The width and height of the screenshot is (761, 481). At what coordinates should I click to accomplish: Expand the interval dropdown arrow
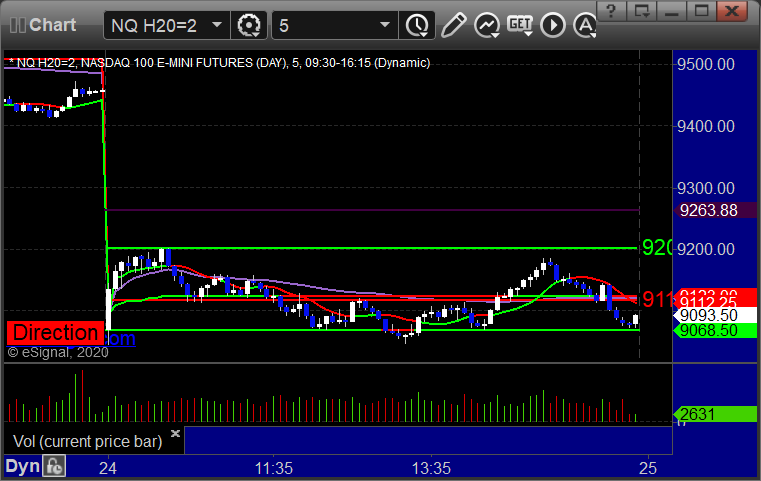pyautogui.click(x=385, y=24)
